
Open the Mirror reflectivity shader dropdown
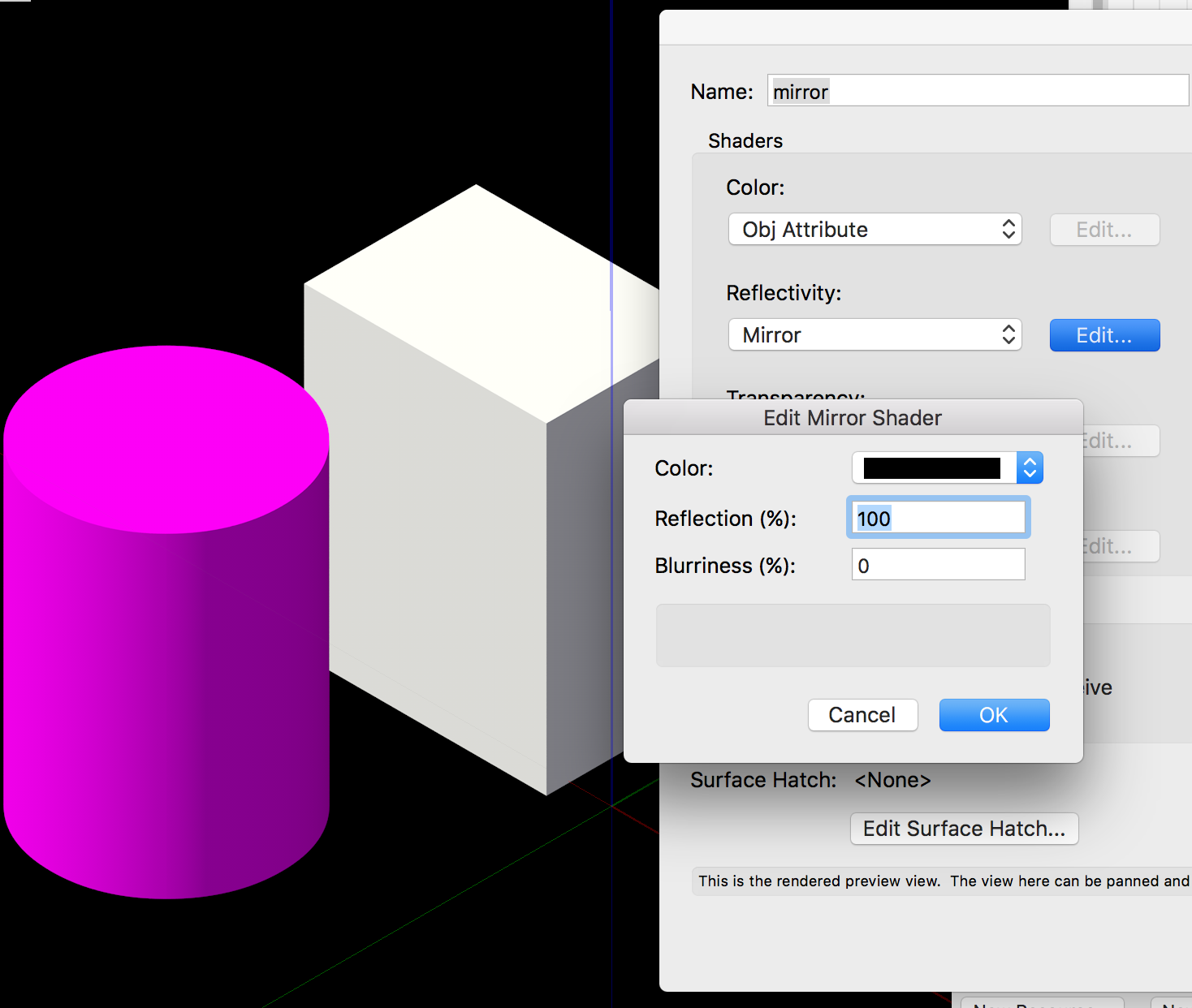(x=875, y=335)
